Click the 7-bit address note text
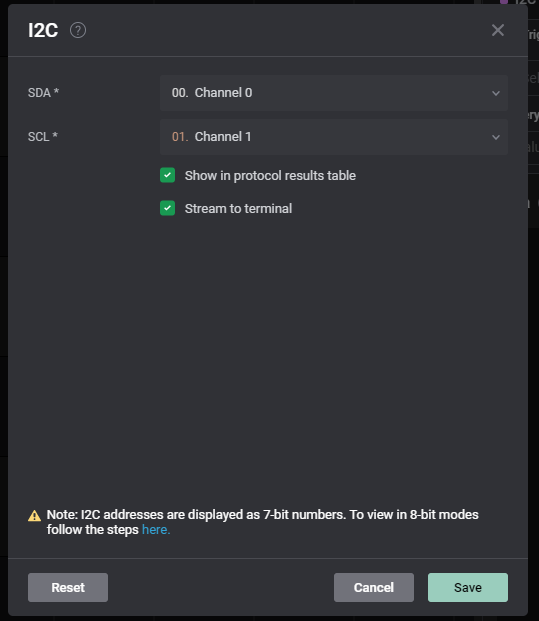The width and height of the screenshot is (539, 621). [263, 522]
